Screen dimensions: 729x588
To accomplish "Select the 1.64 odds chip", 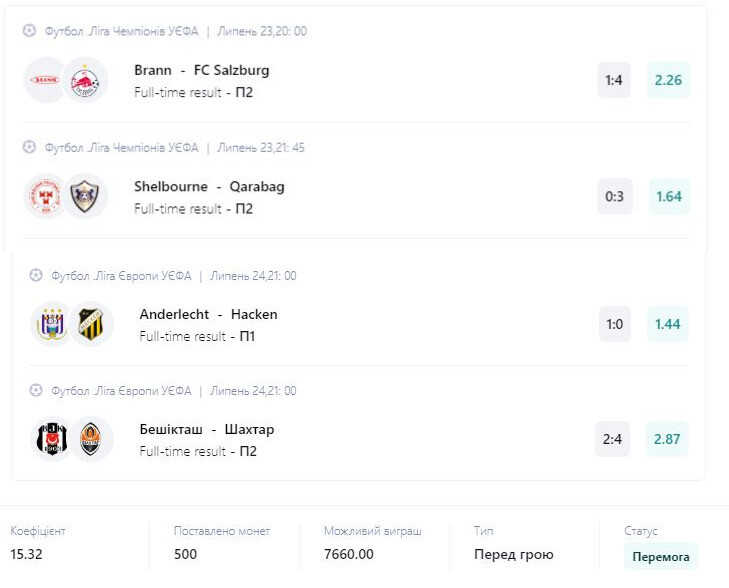I will 669,196.
